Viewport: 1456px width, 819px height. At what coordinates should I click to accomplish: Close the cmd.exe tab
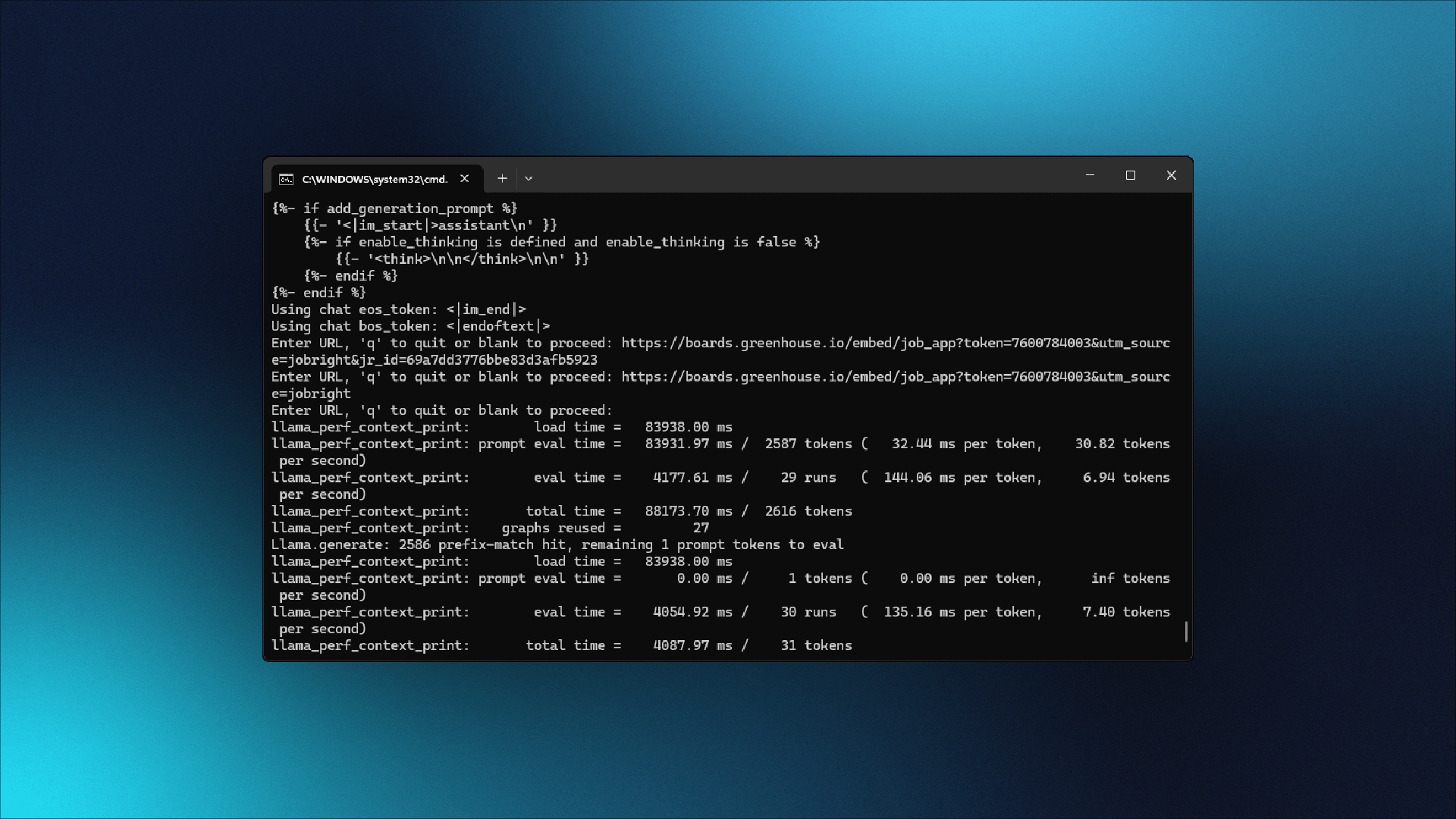[464, 178]
